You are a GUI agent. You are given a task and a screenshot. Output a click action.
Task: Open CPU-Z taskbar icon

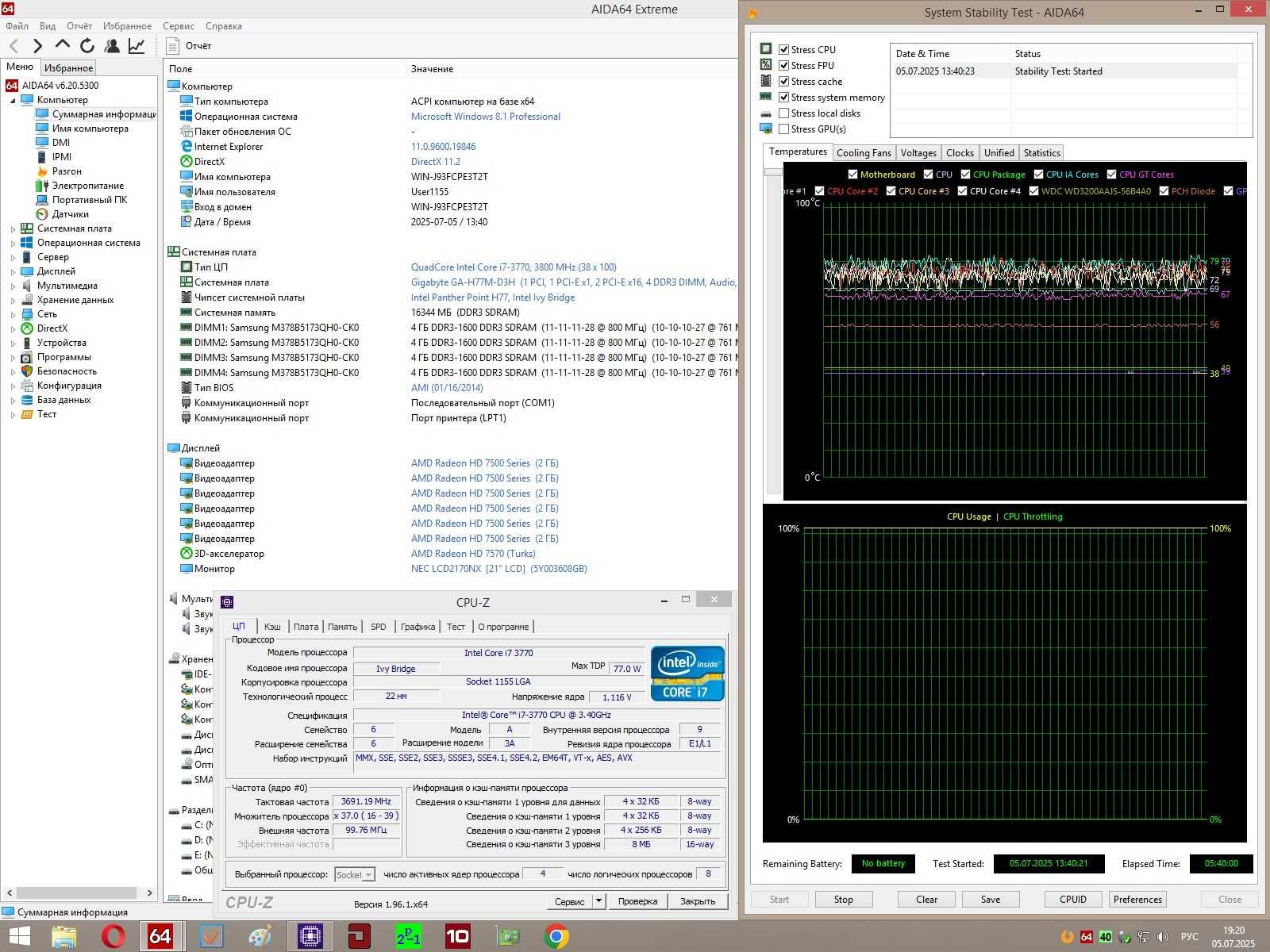(x=310, y=936)
